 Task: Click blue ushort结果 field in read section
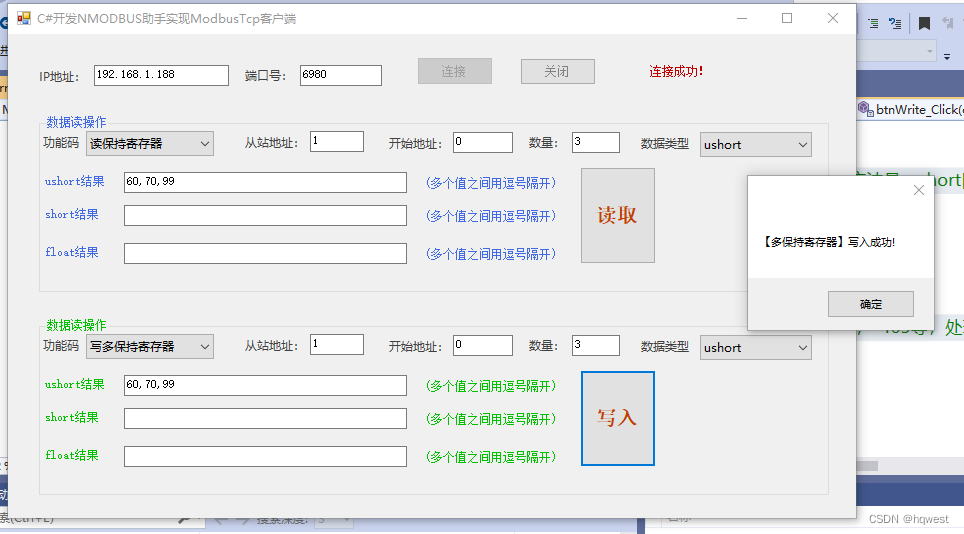(x=265, y=183)
